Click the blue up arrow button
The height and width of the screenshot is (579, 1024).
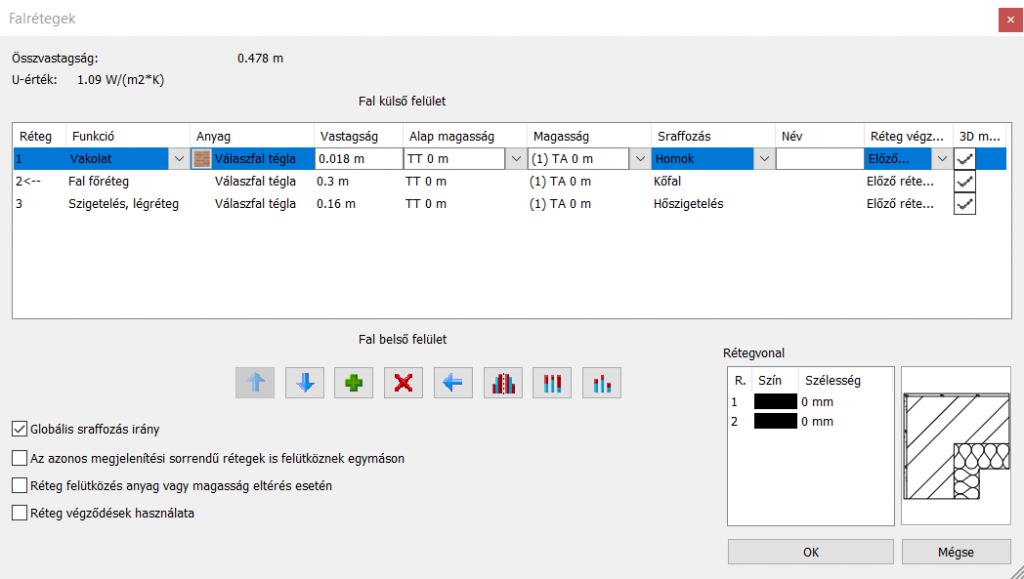(x=255, y=383)
